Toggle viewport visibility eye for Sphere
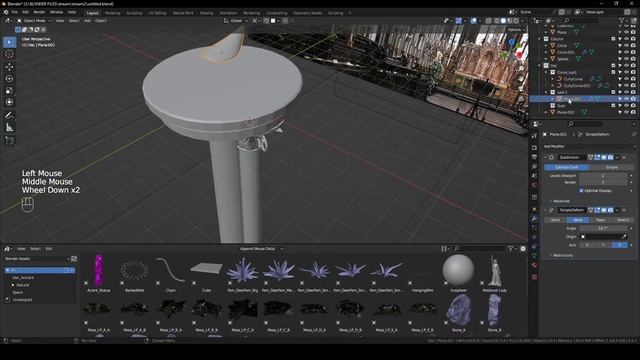Image resolution: width=640 pixels, height=360 pixels. click(627, 59)
